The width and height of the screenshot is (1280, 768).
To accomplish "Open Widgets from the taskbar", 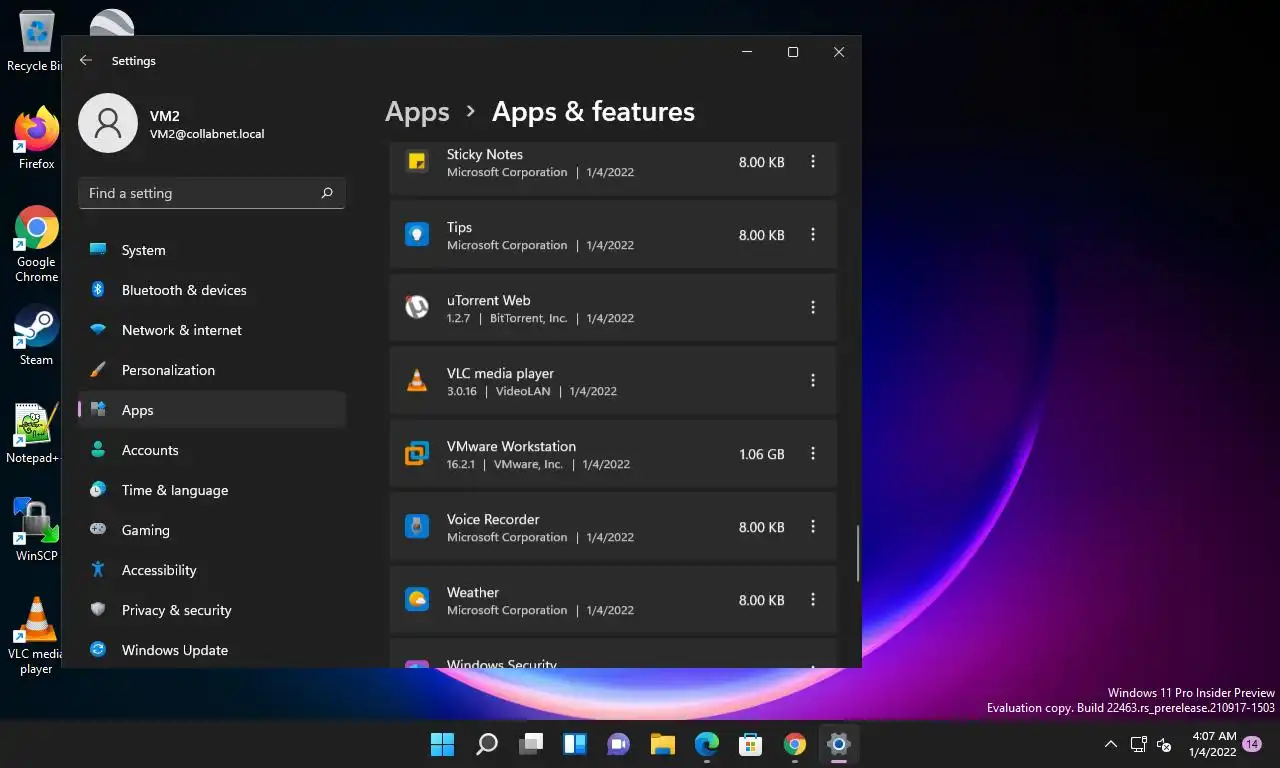I will (x=575, y=744).
